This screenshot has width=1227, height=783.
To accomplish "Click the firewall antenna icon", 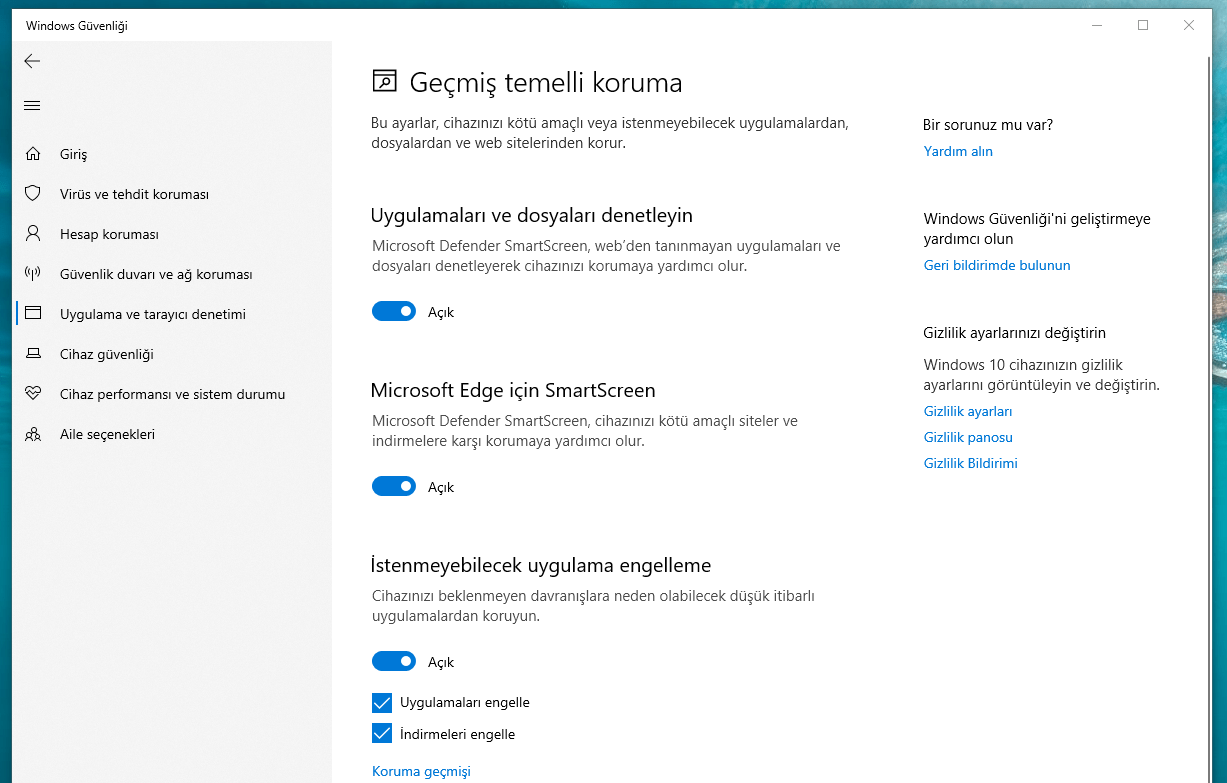I will (x=33, y=274).
